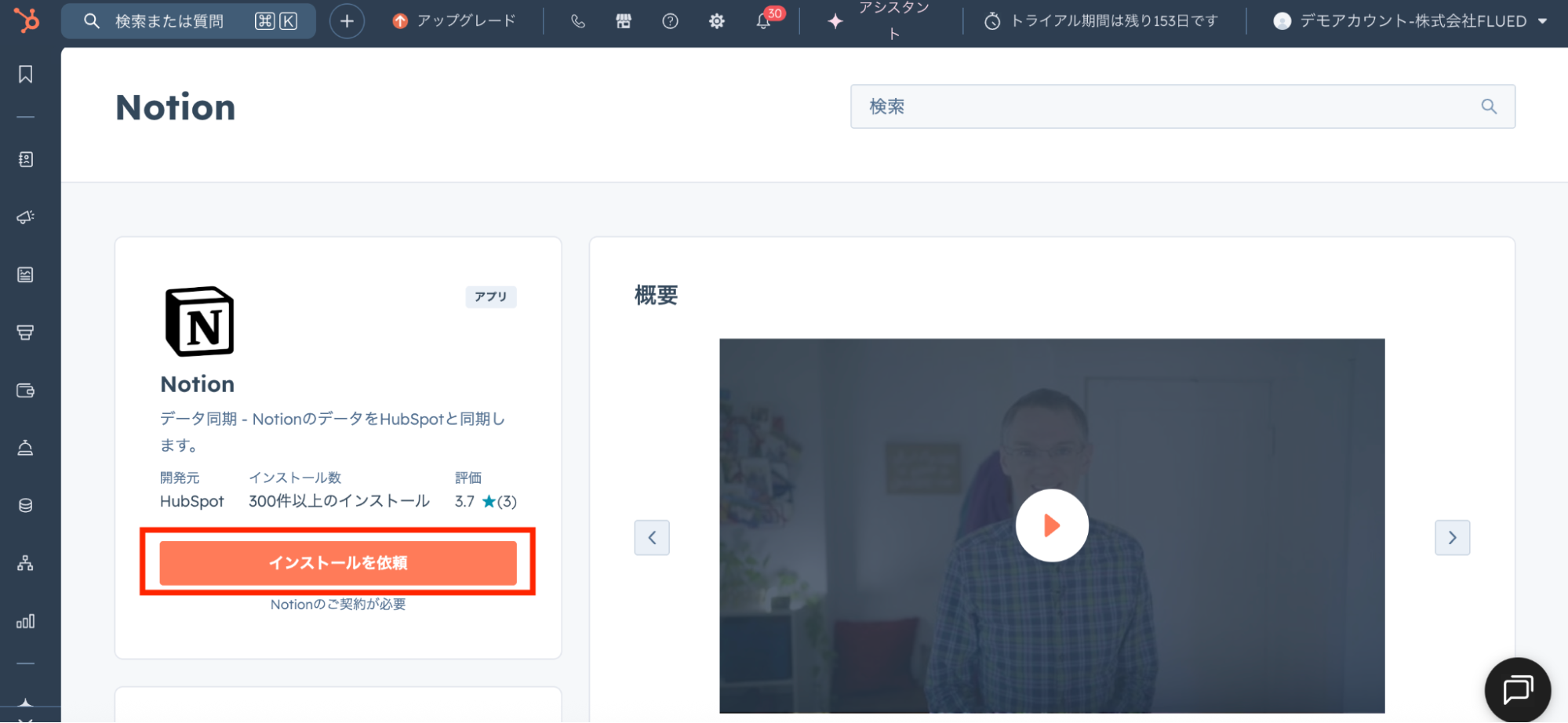Viewport: 1568px width, 723px height.
Task: Go to next overview slide
Action: point(1453,538)
